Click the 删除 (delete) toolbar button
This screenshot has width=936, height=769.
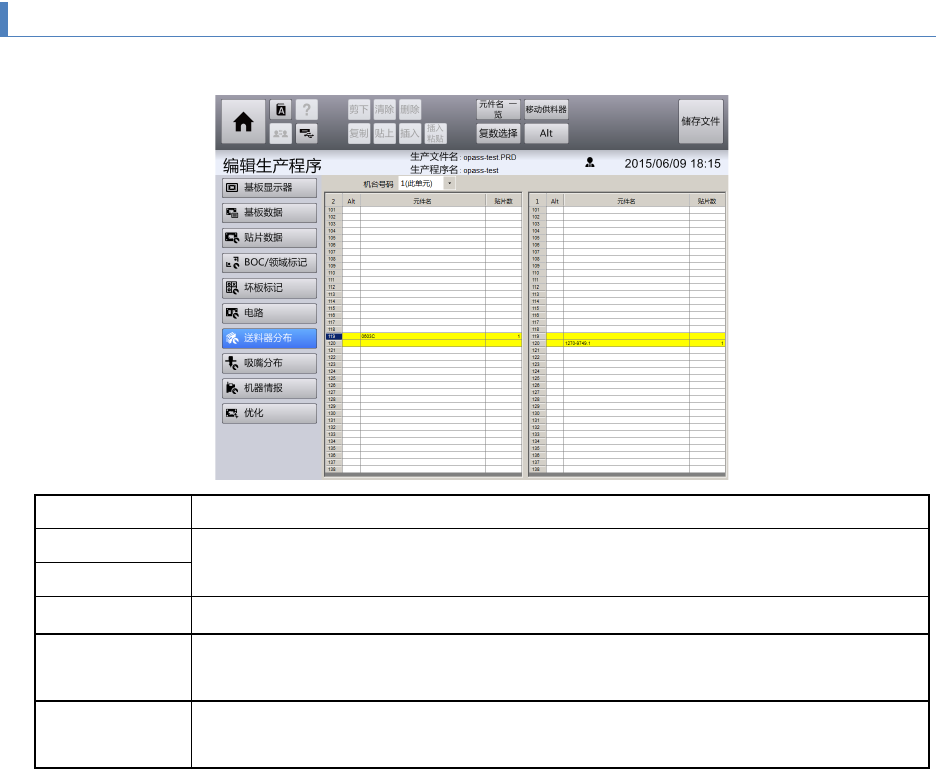click(x=410, y=110)
